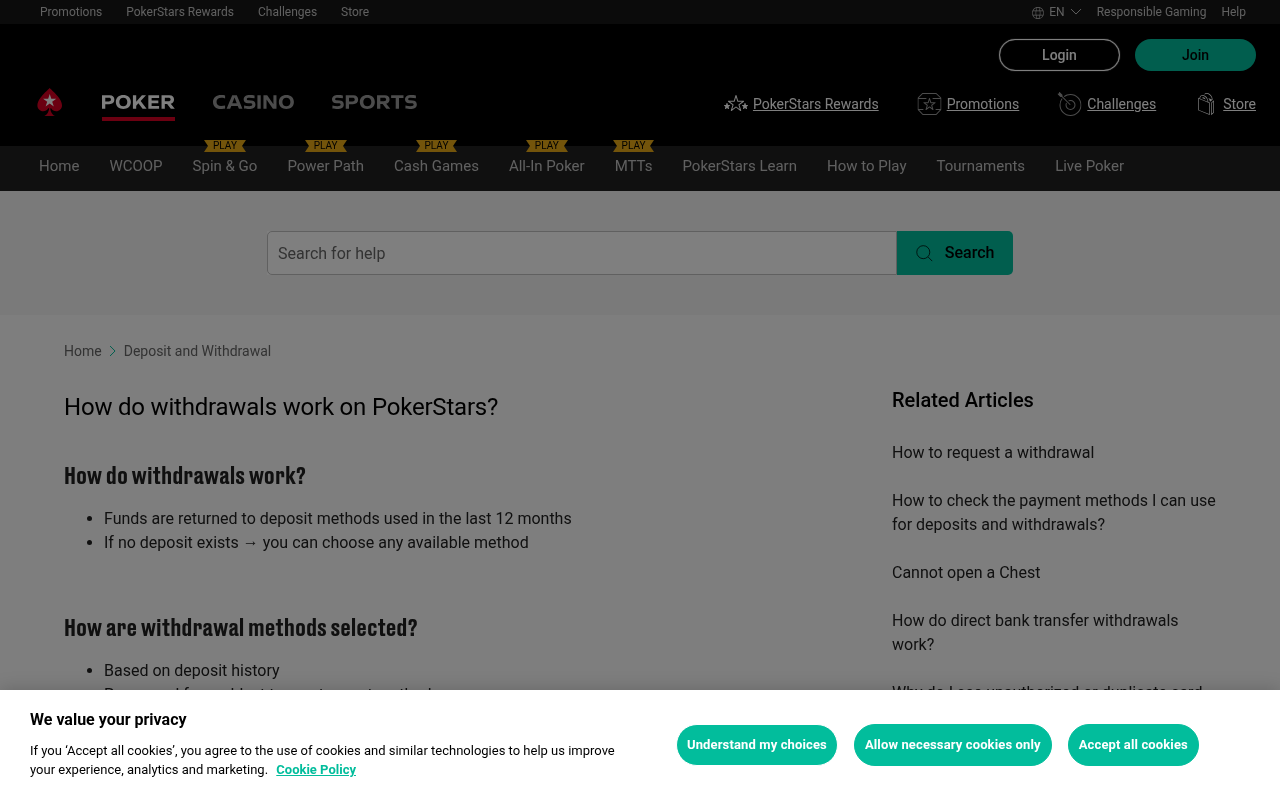Open direct bank transfer withdrawals article
The image size is (1280, 800).
point(1035,632)
